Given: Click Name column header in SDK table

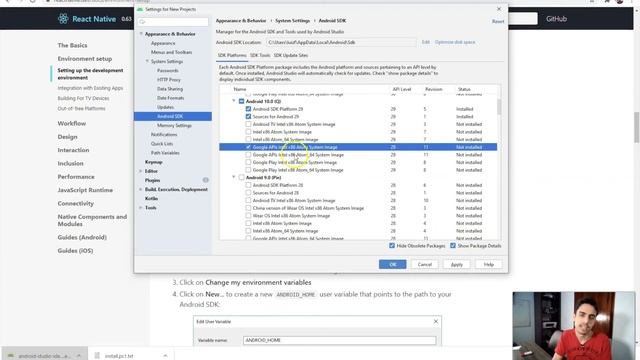Looking at the screenshot, I should coord(240,89).
